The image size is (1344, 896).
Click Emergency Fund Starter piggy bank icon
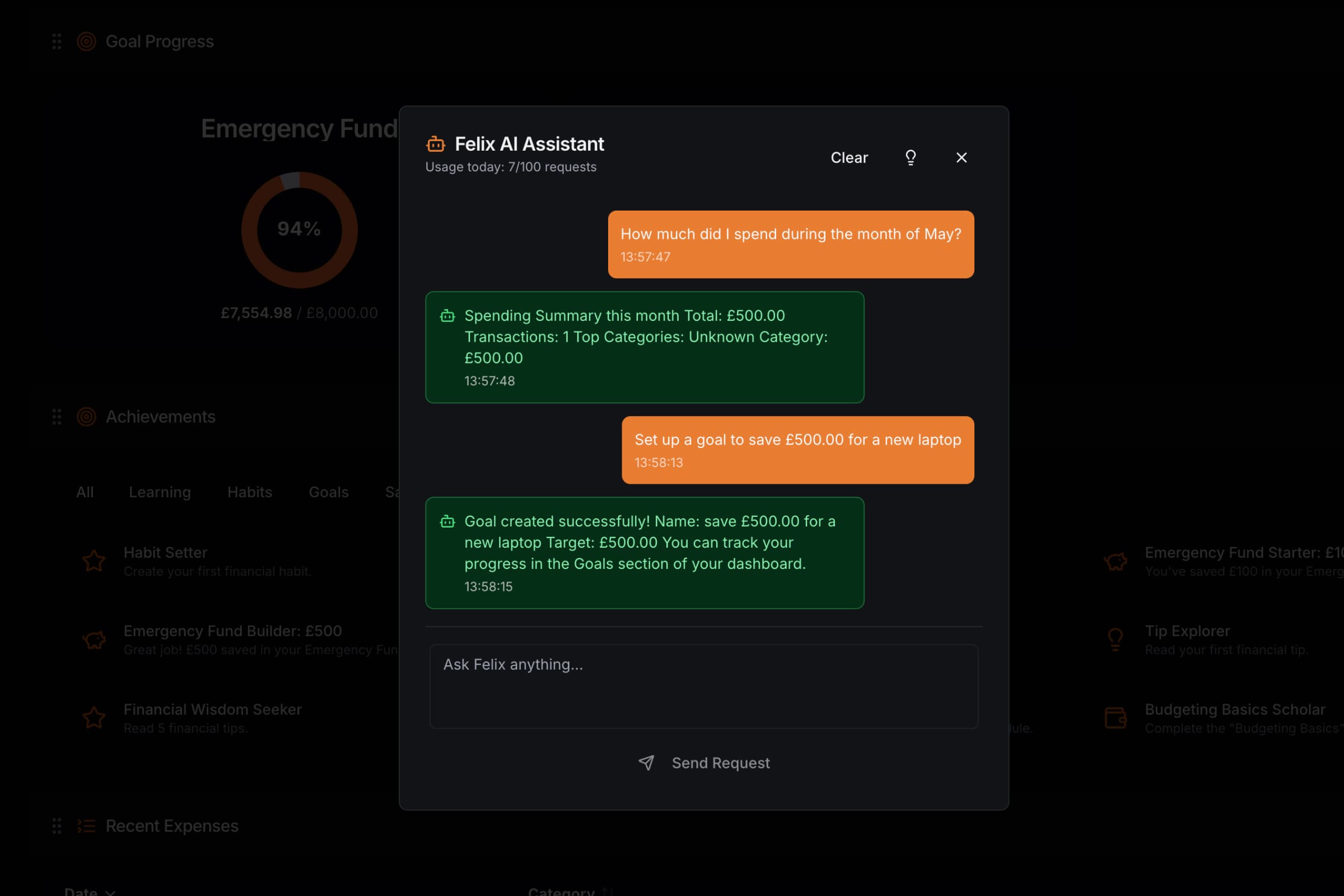coord(1116,561)
